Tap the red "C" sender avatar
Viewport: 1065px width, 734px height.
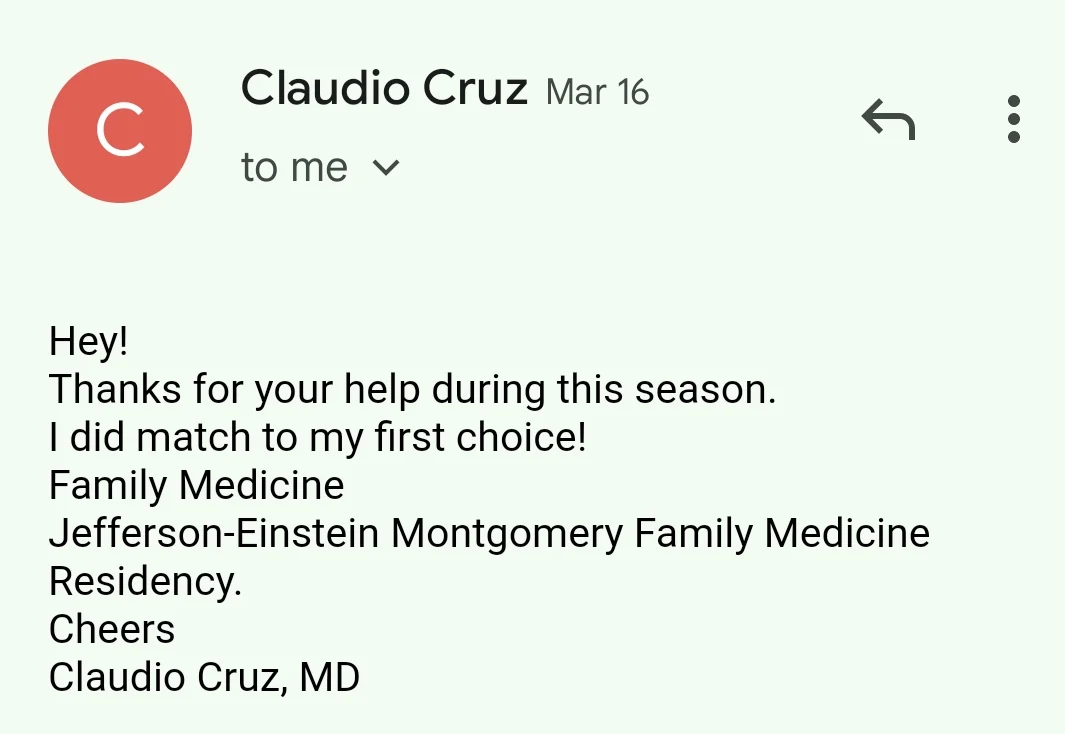pyautogui.click(x=120, y=131)
